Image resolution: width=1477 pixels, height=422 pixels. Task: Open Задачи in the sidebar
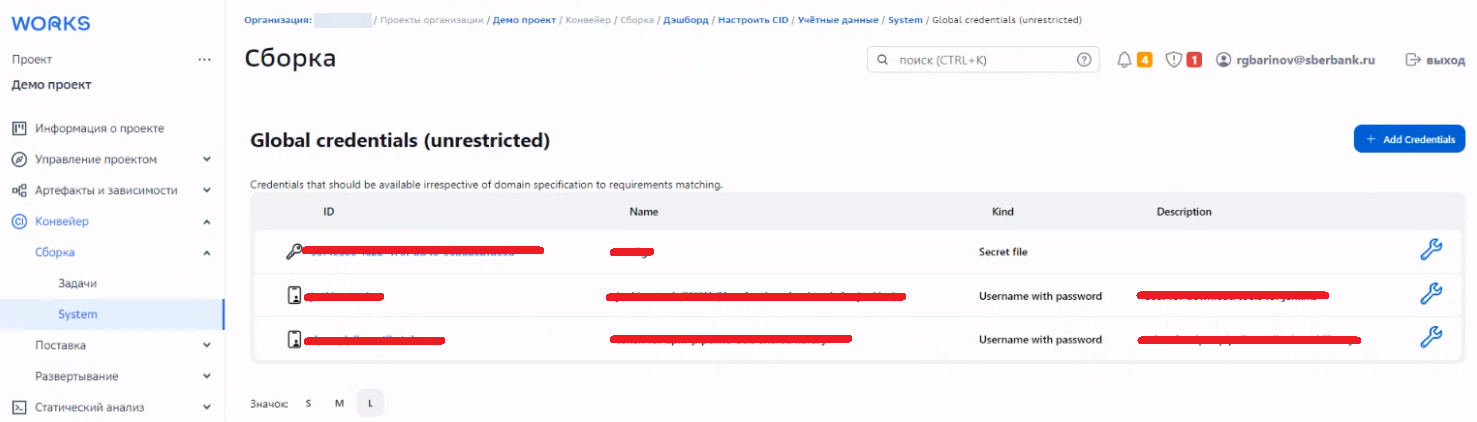click(77, 283)
